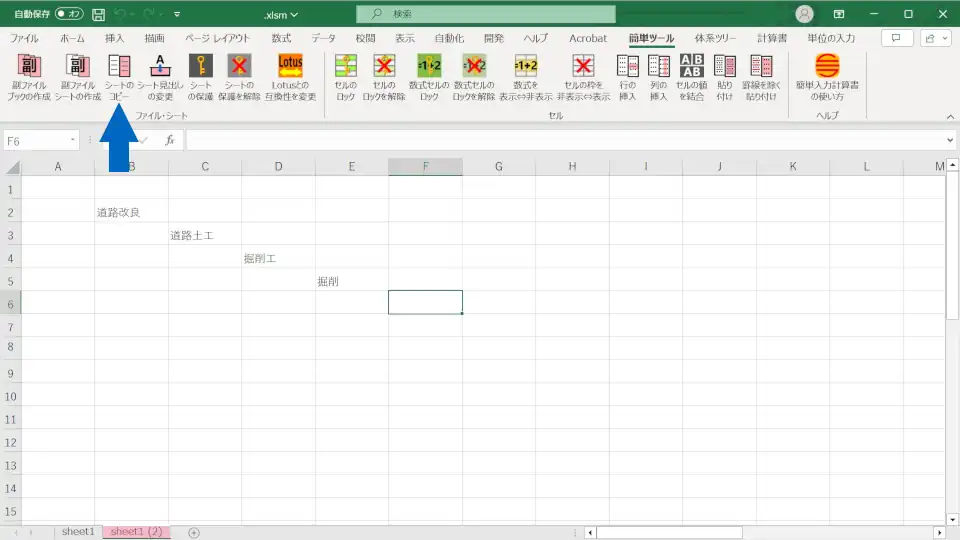Click the comments speech bubble icon
Viewport: 960px width, 540px height.
tap(896, 38)
